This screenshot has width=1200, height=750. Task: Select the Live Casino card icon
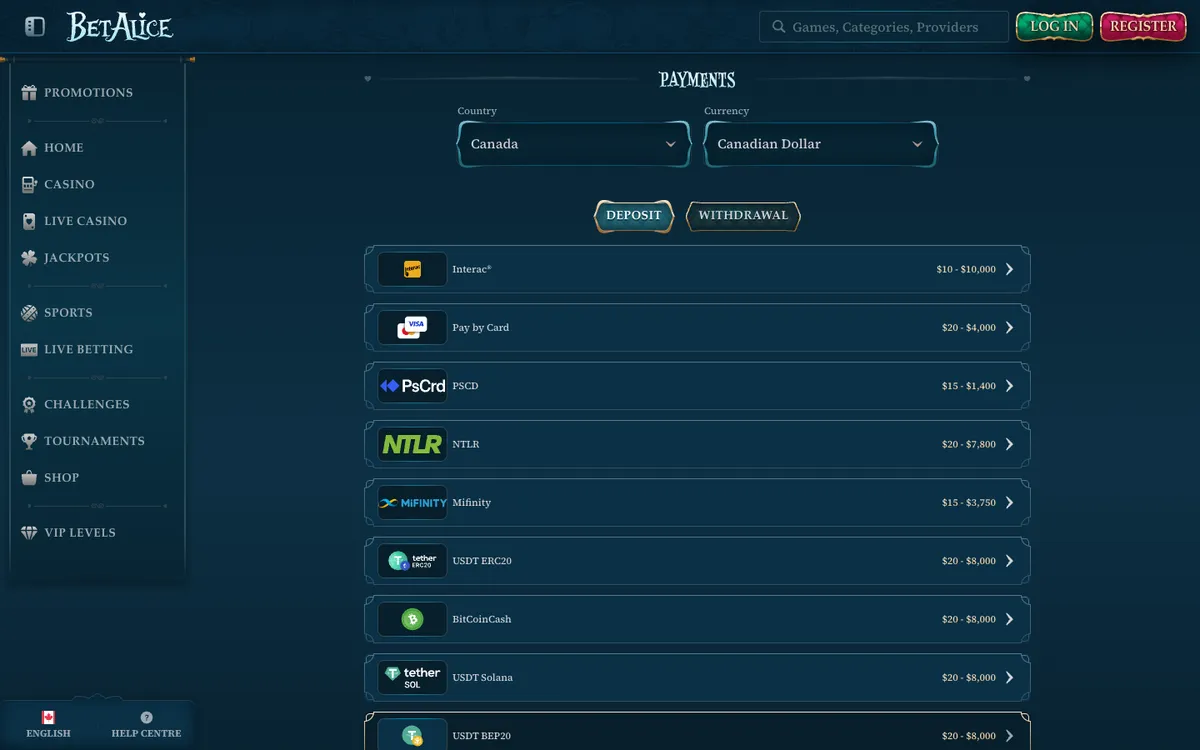(29, 221)
